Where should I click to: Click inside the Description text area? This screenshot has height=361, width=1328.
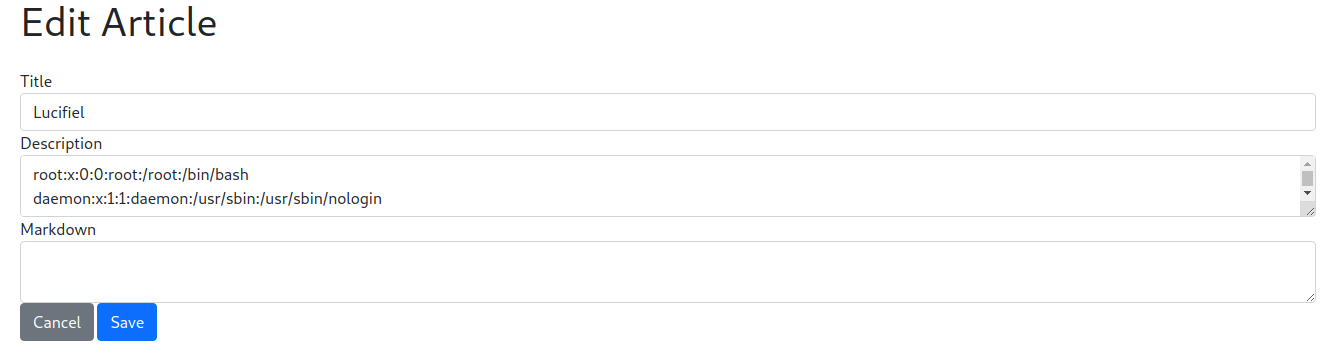tap(660, 186)
